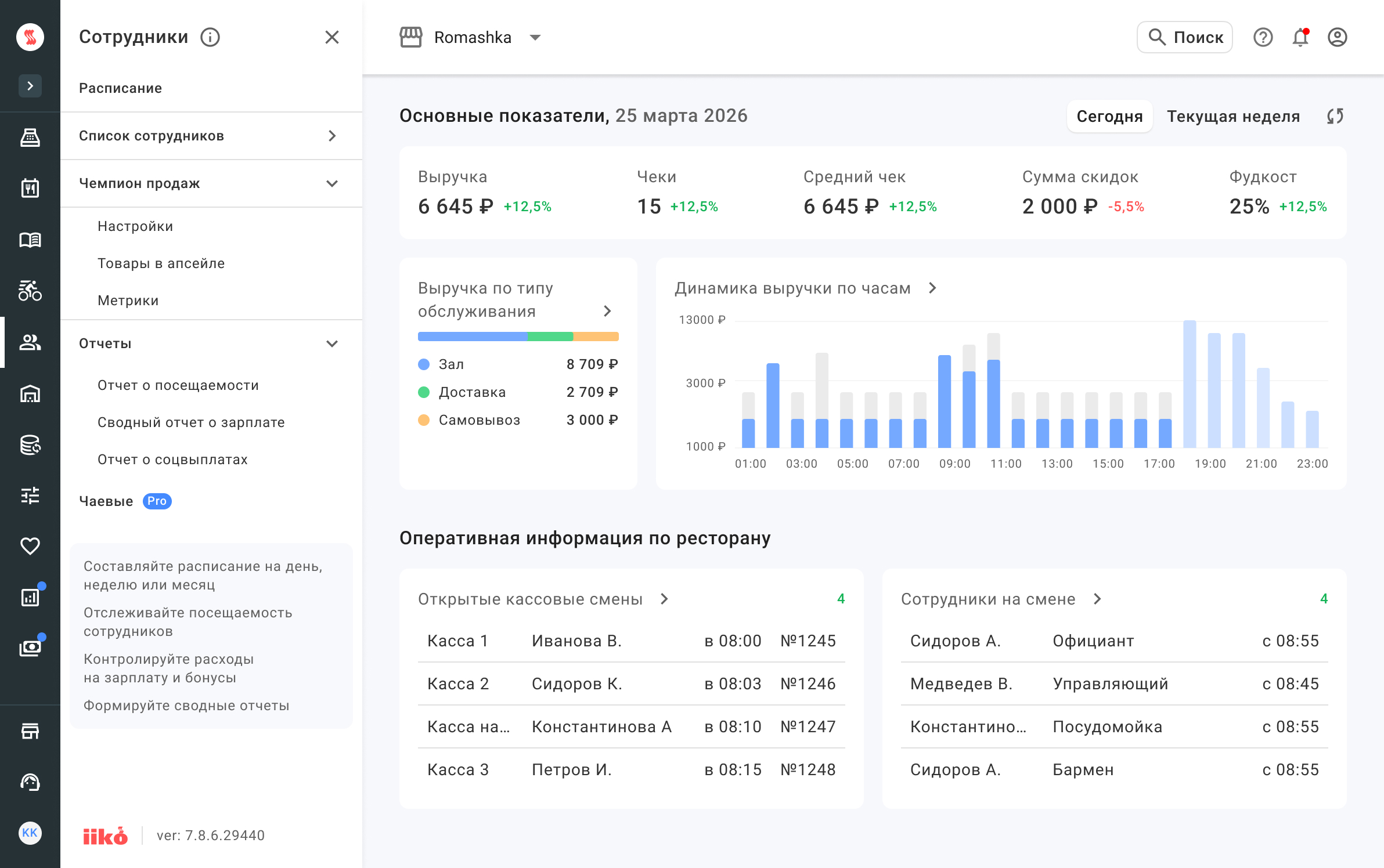The height and width of the screenshot is (868, 1384).
Task: Open the fork-and-knife menu icon
Action: pos(30,188)
